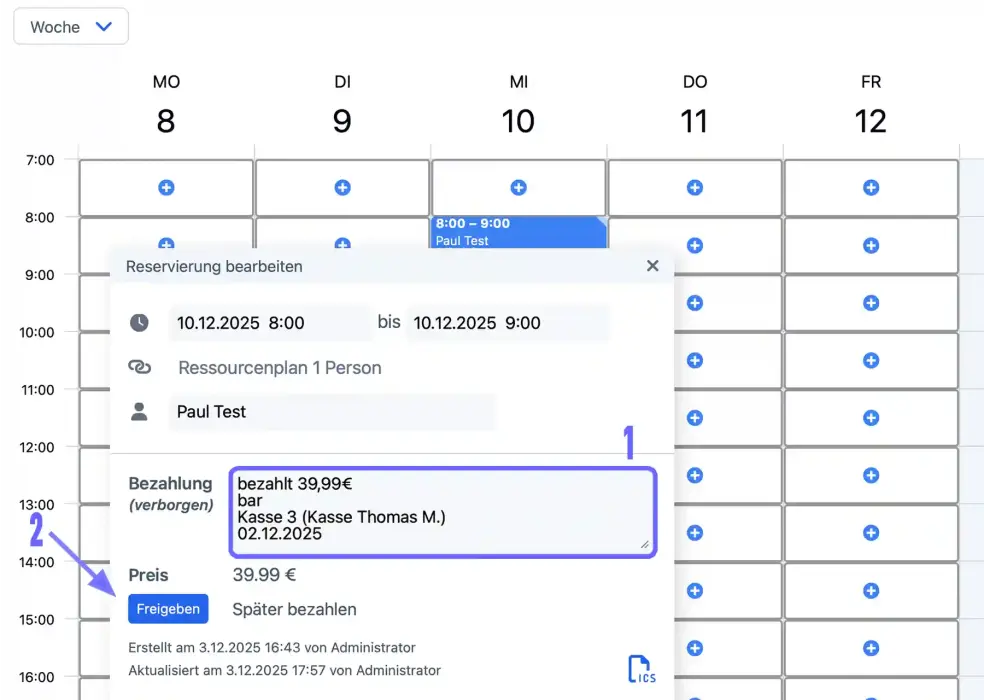Click plus icon for Wednesday 7:00 slot
This screenshot has height=700, width=984.
pos(518,187)
